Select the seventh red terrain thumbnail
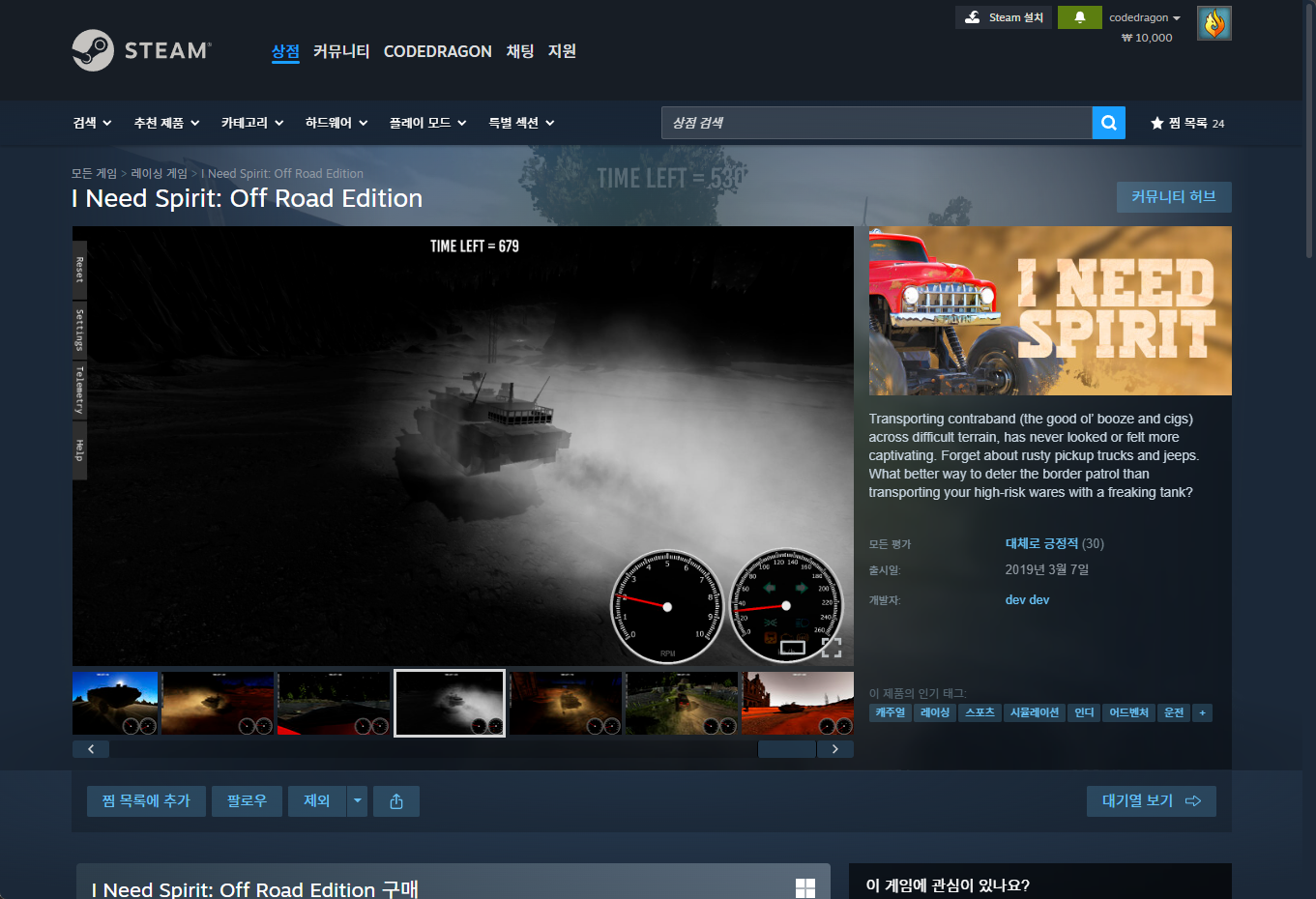 click(x=798, y=703)
